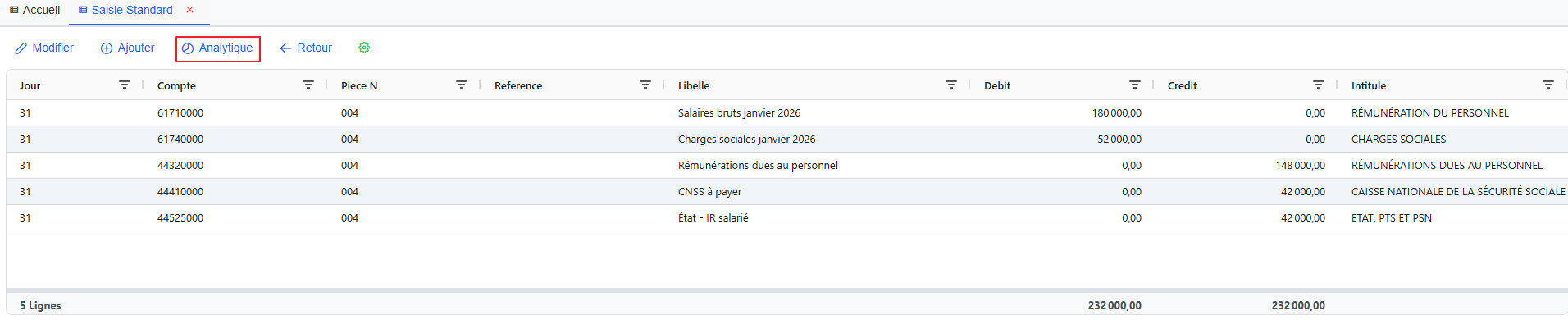This screenshot has width=1568, height=334.
Task: Sort by the Reference column header
Action: pos(518,85)
